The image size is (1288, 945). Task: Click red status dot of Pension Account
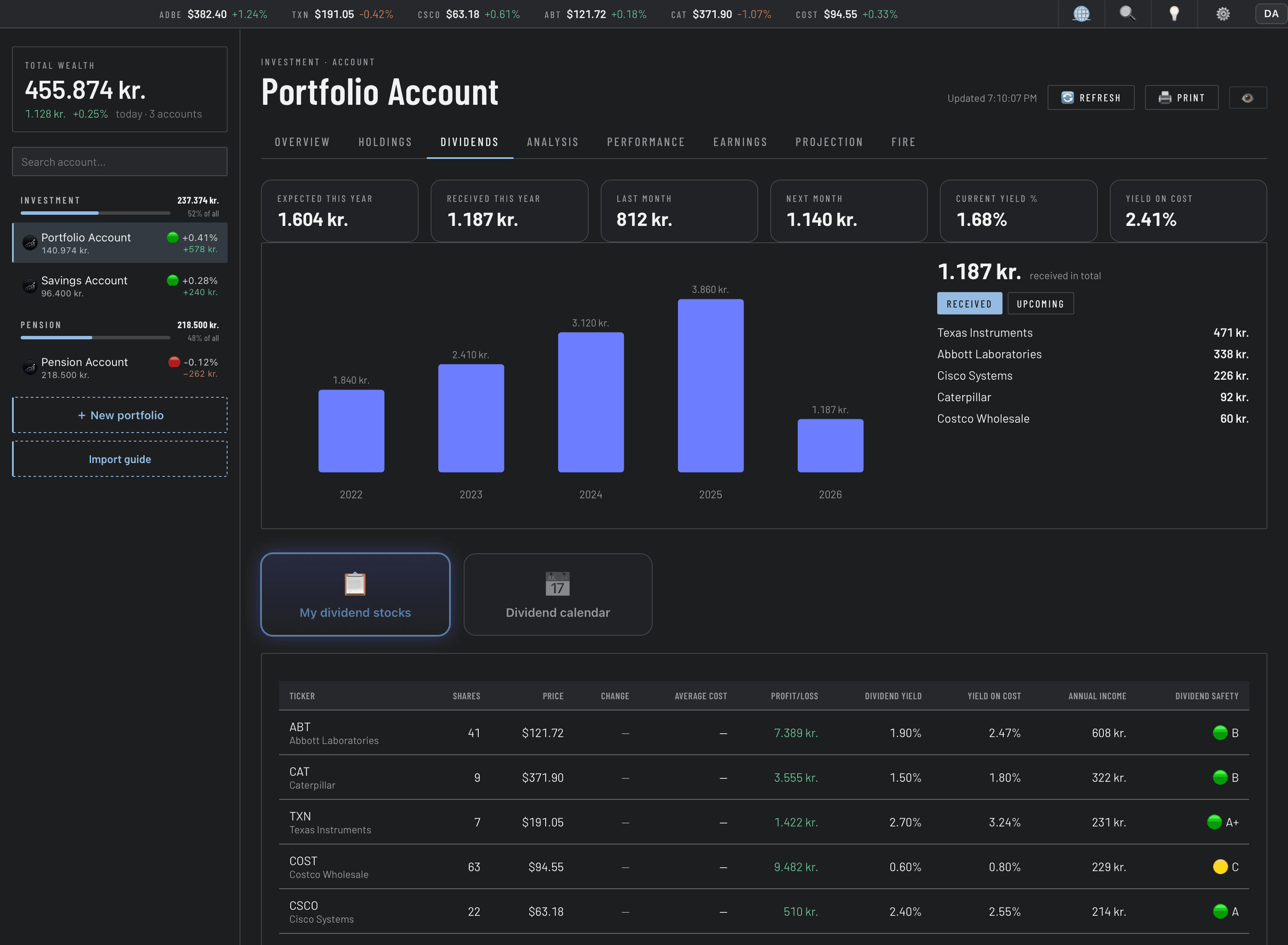tap(174, 362)
